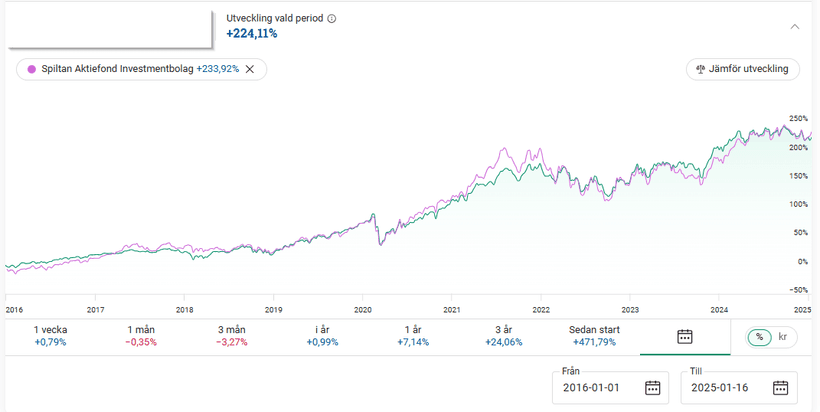This screenshot has width=820, height=412.
Task: Switch to the 3 mån period
Action: (x=233, y=336)
